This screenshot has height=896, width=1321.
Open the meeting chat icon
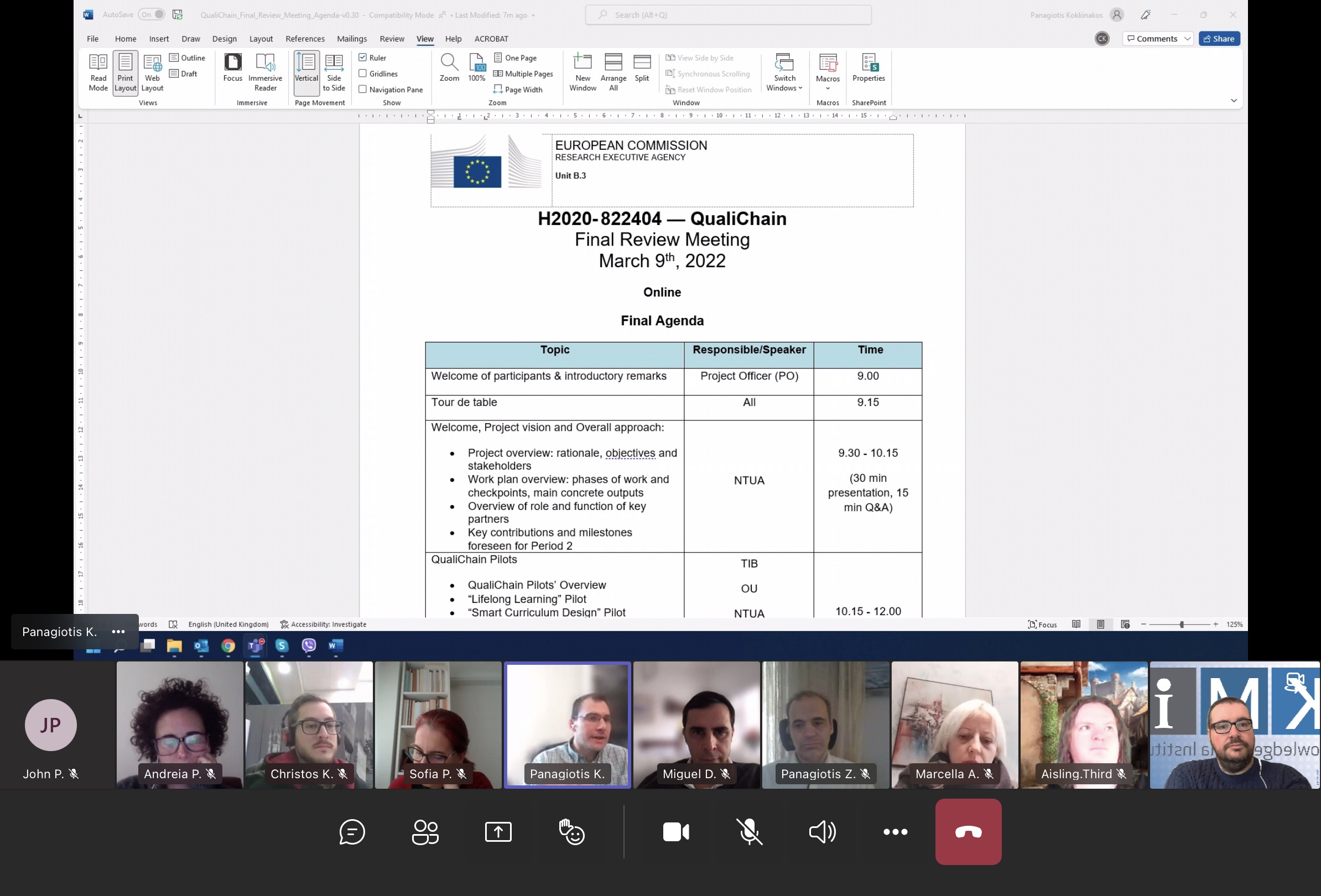point(352,832)
